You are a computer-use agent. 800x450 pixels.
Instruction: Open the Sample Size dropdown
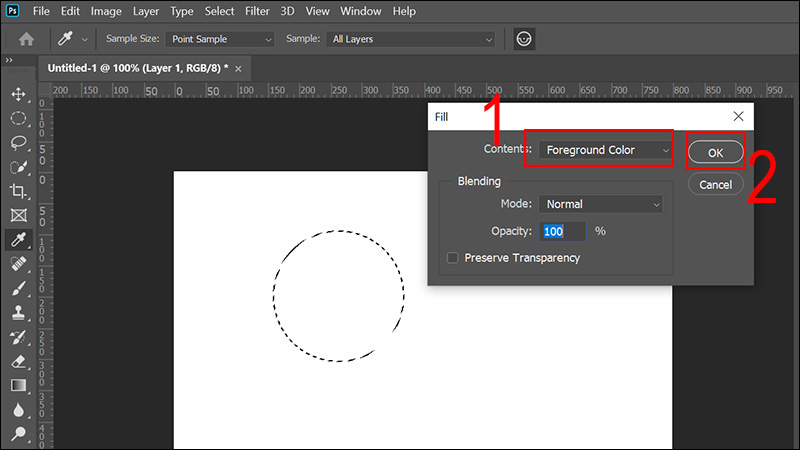pos(219,39)
